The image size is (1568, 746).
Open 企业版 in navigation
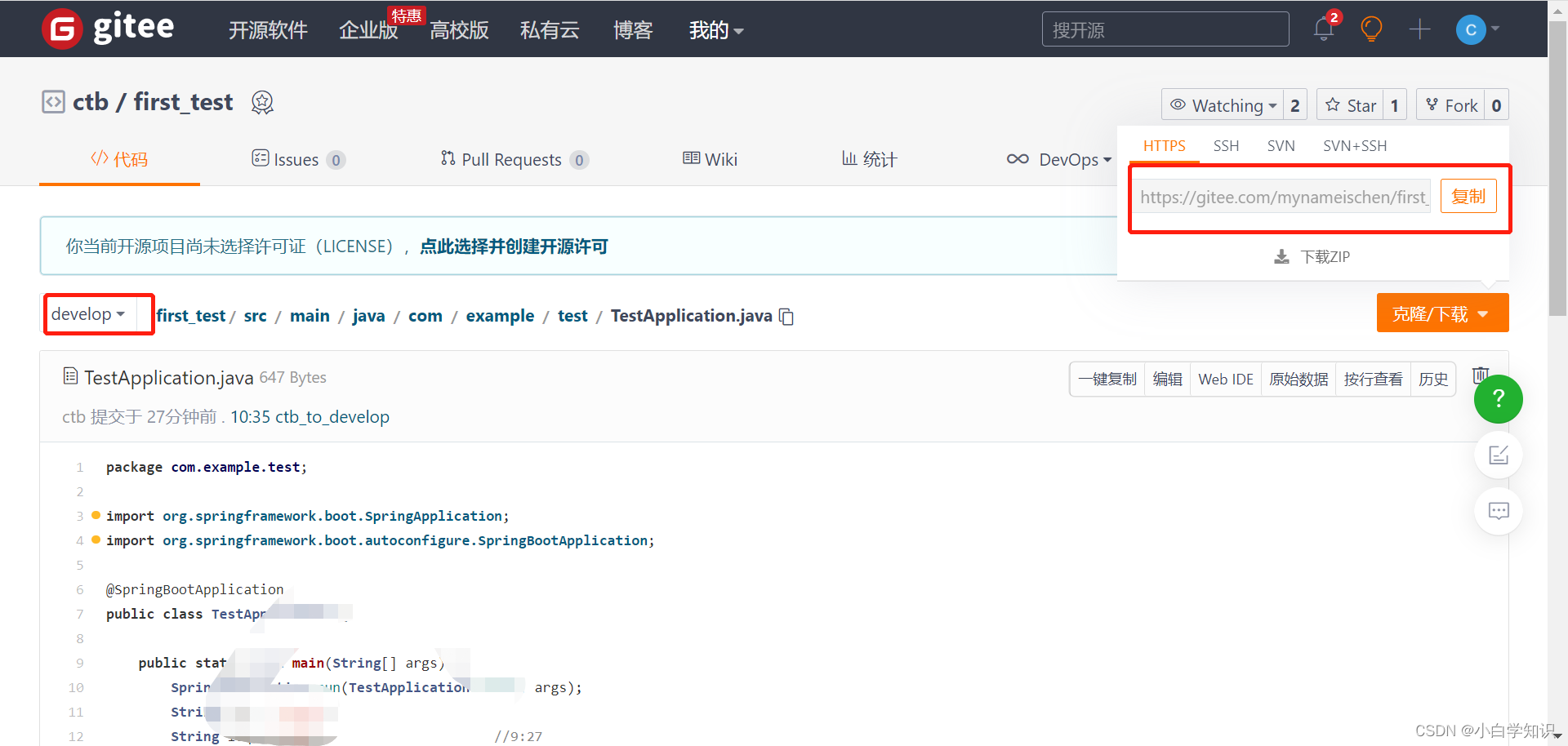[368, 30]
